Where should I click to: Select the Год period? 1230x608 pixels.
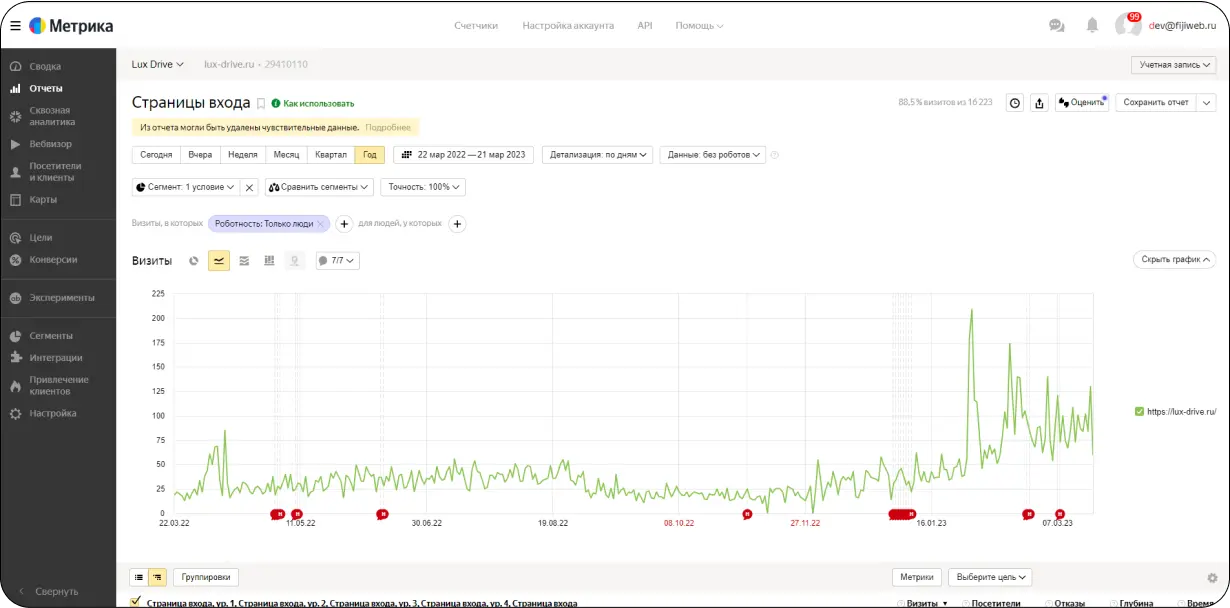click(370, 155)
